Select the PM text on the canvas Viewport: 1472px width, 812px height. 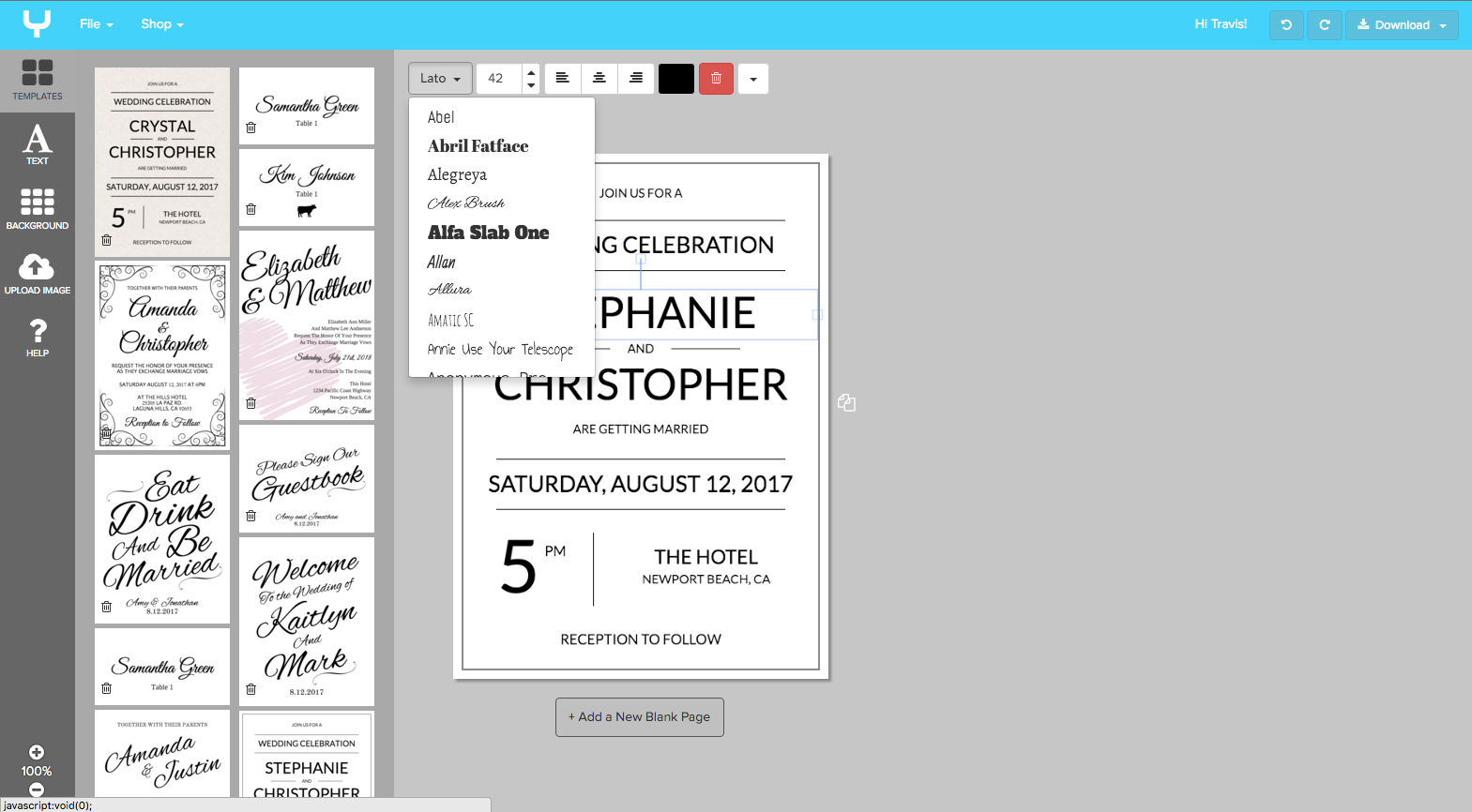[555, 551]
